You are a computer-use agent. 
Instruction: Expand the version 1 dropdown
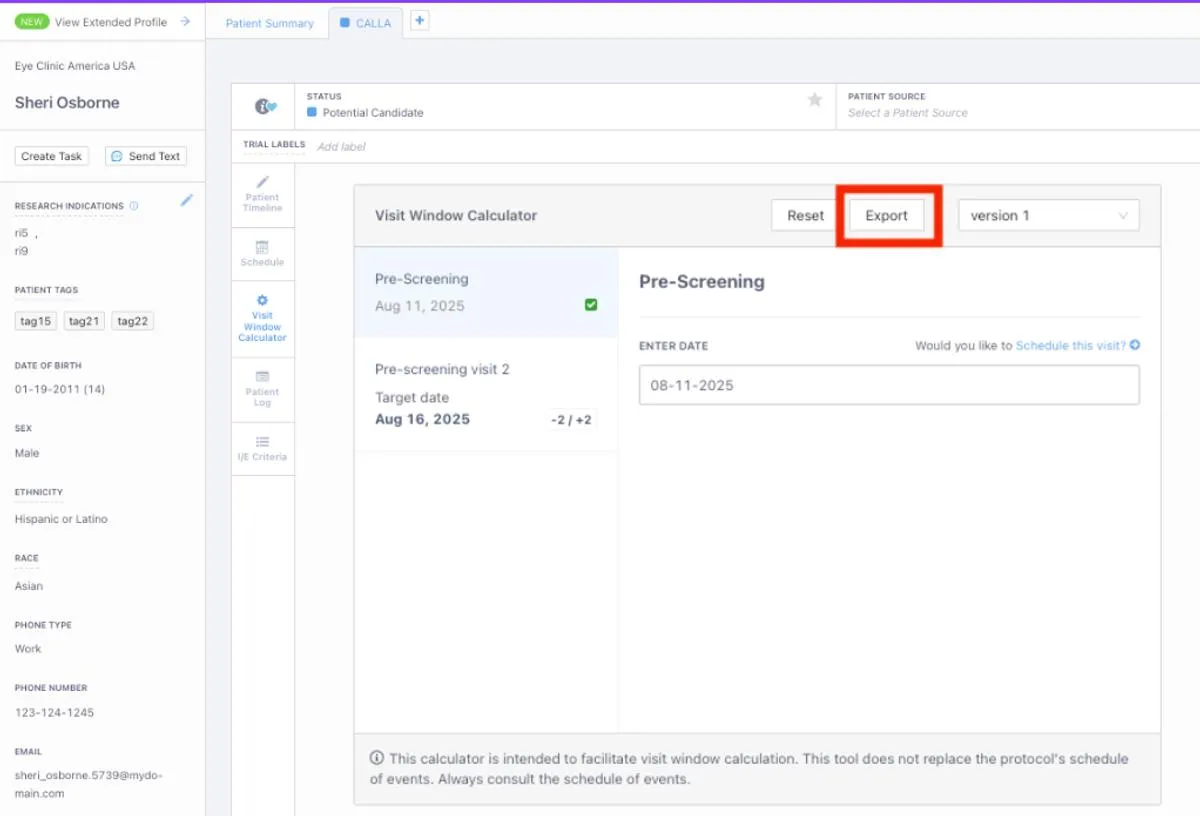[x=1048, y=216]
